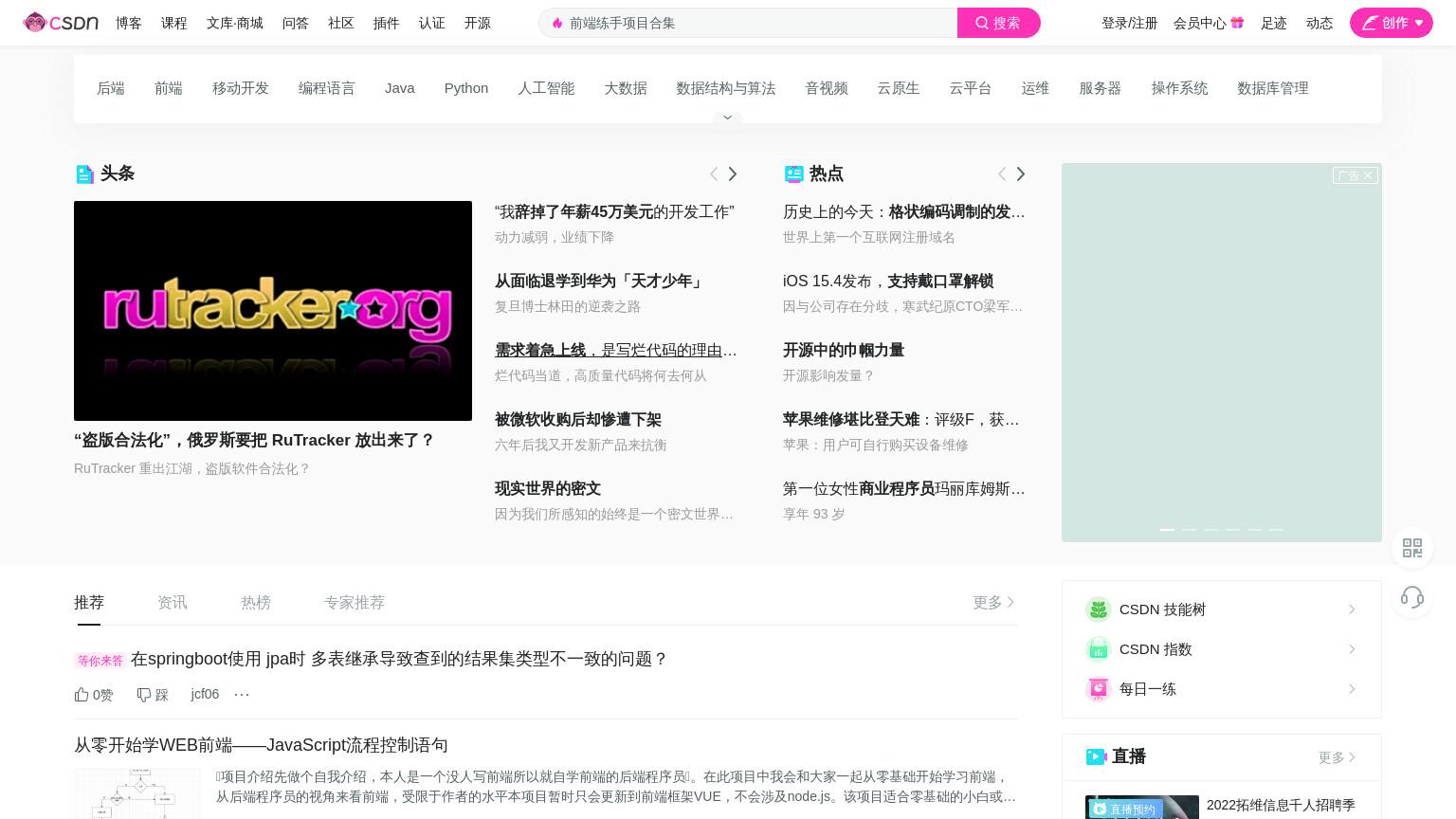Select the 云原生 category
Screen dimensions: 1456x819
tap(899, 88)
